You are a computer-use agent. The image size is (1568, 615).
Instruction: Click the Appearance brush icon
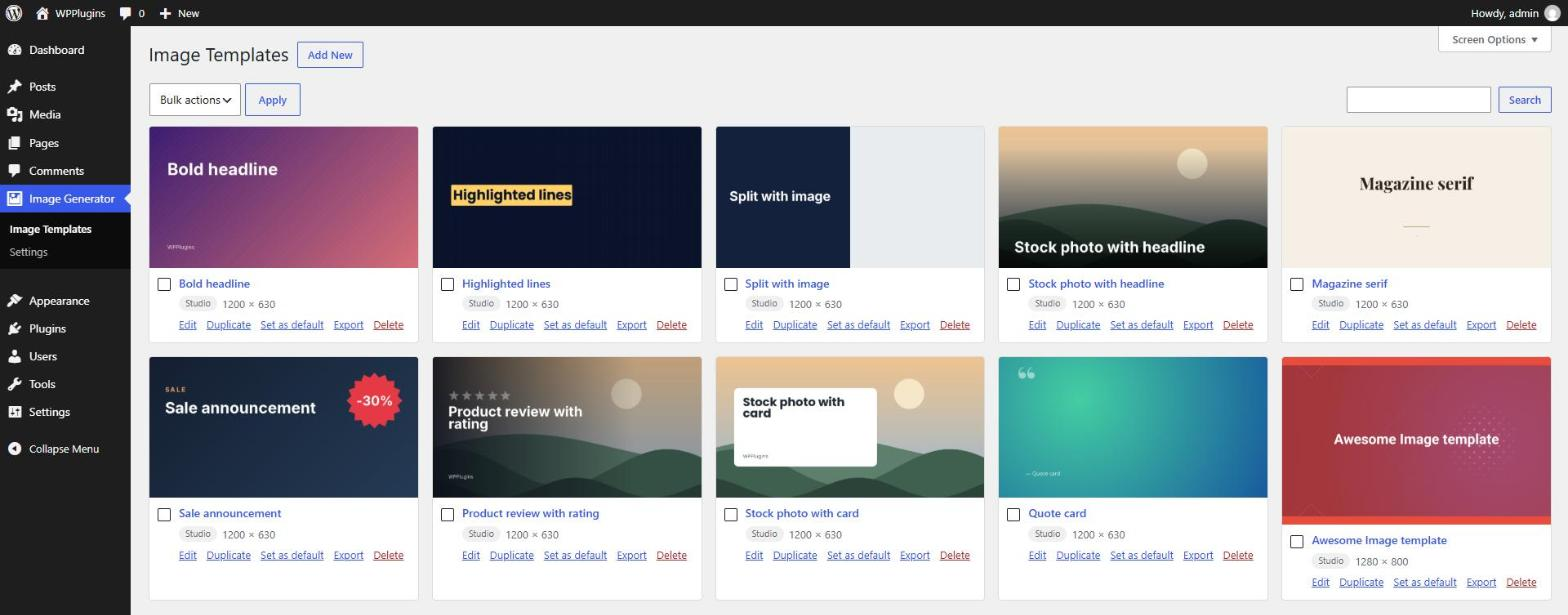(14, 301)
